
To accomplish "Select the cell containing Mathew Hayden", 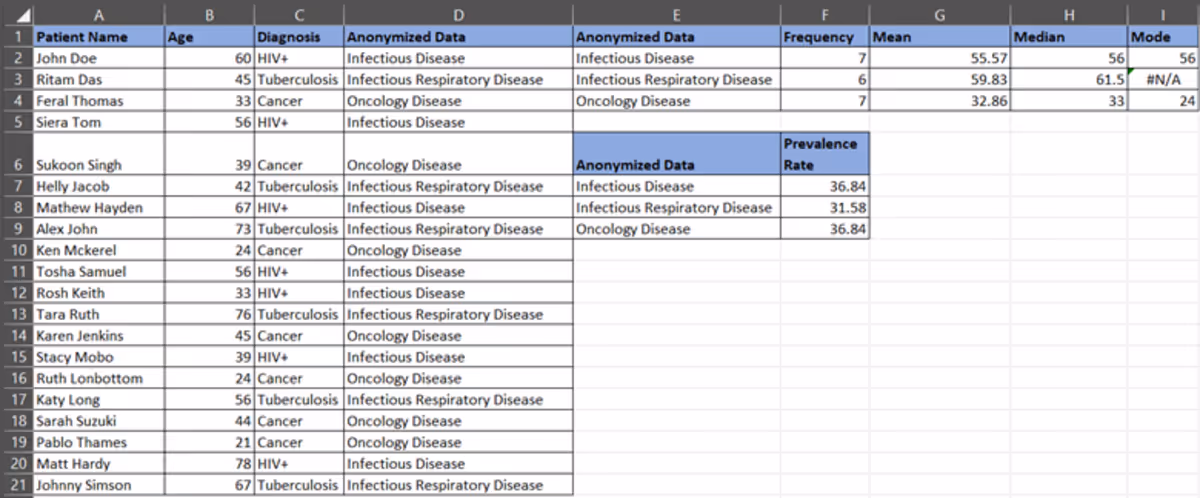I will pyautogui.click(x=99, y=207).
